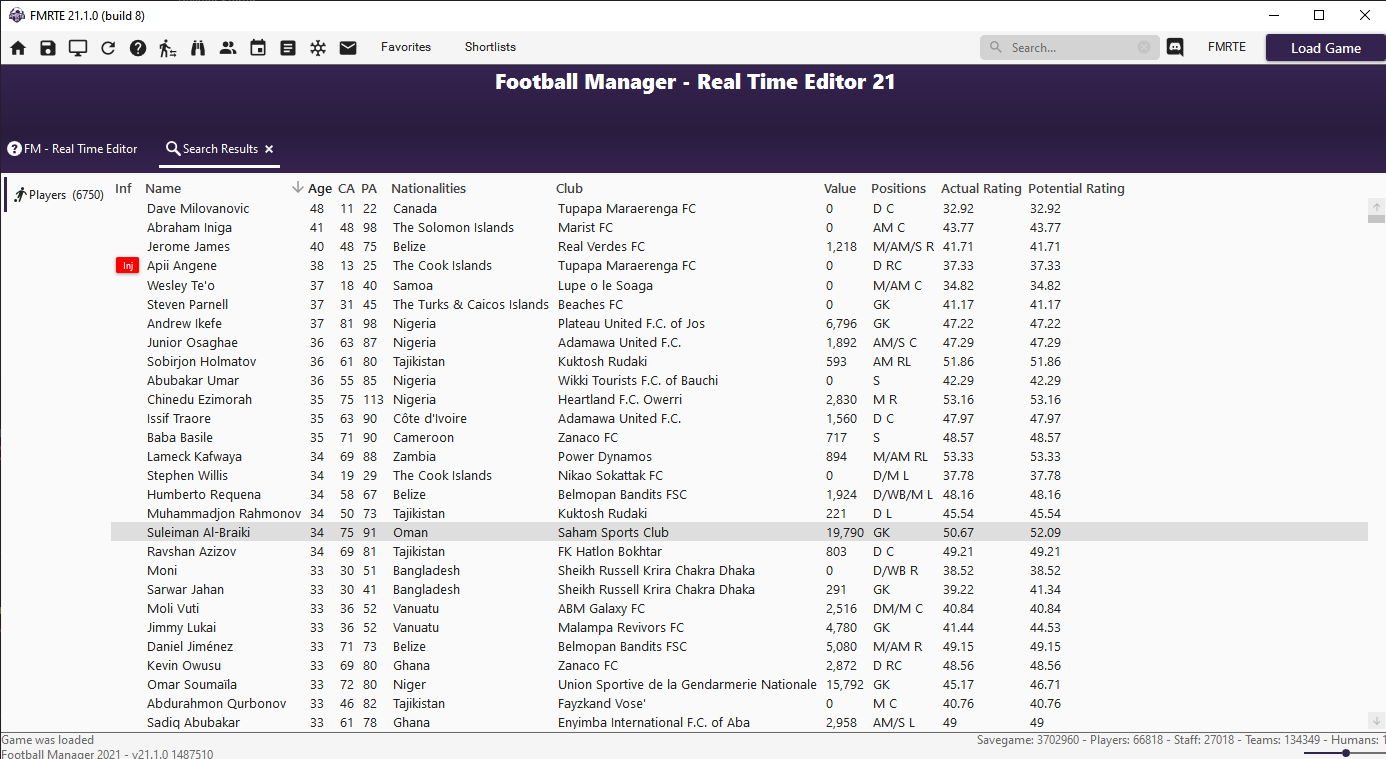Click the calendar icon in the toolbar

tap(258, 48)
